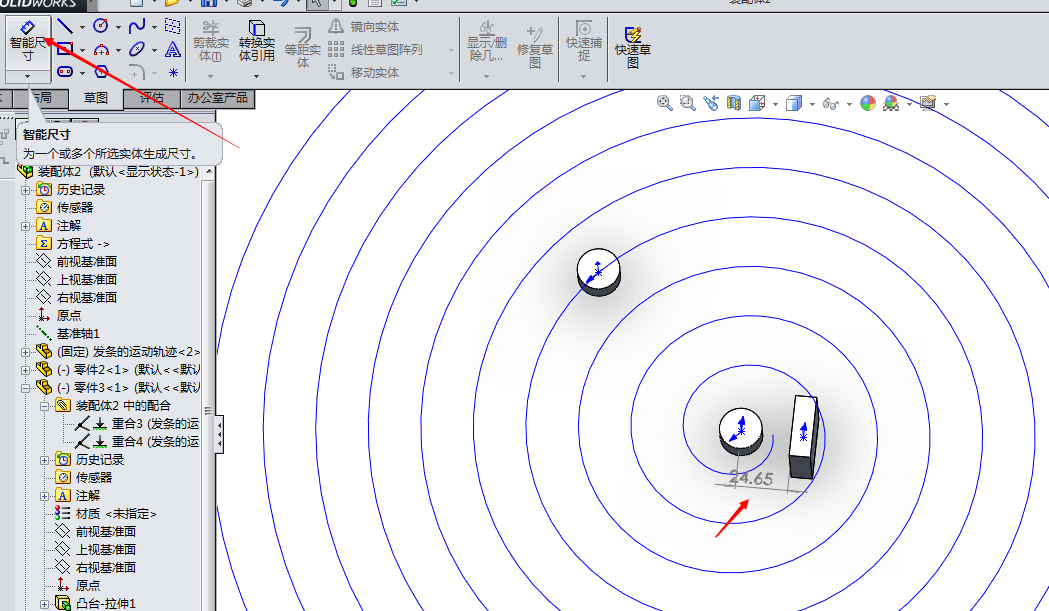Select mate 重合4 in the tree

137,442
